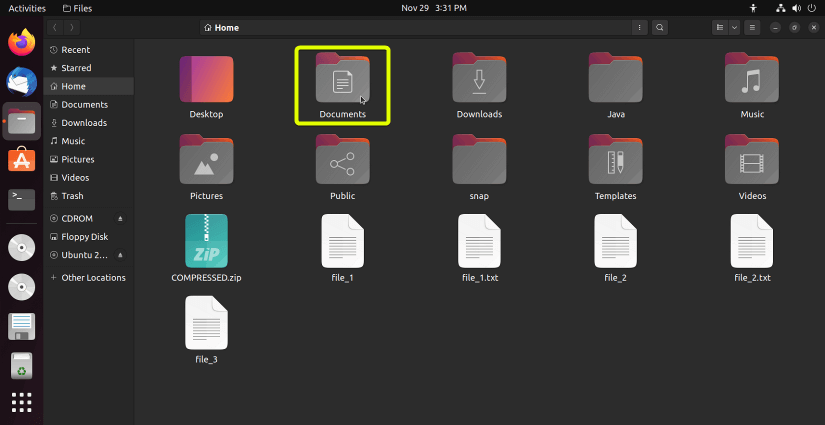Toggle list view mode button
The width and height of the screenshot is (825, 425).
tap(720, 28)
